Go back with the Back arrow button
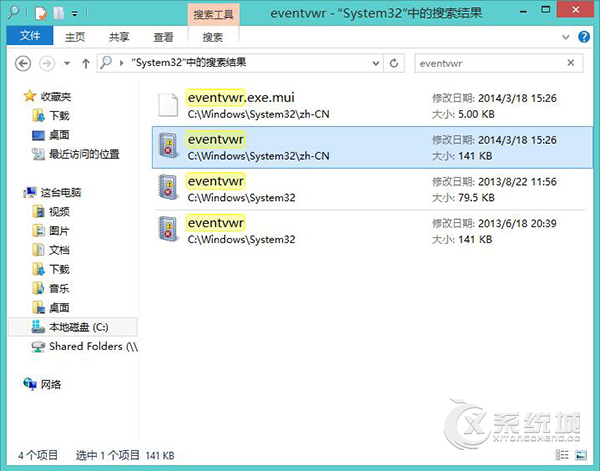Image resolution: width=600 pixels, height=471 pixels. point(23,63)
